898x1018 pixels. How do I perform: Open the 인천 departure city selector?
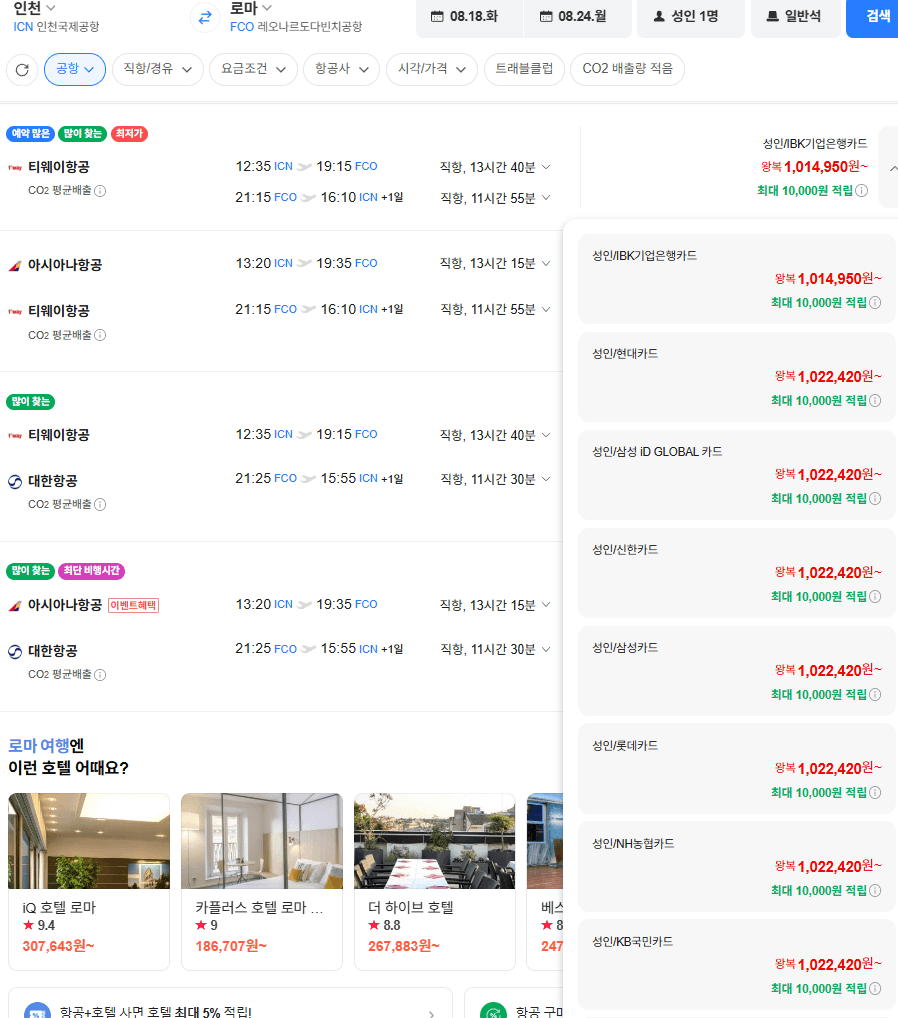[x=34, y=8]
